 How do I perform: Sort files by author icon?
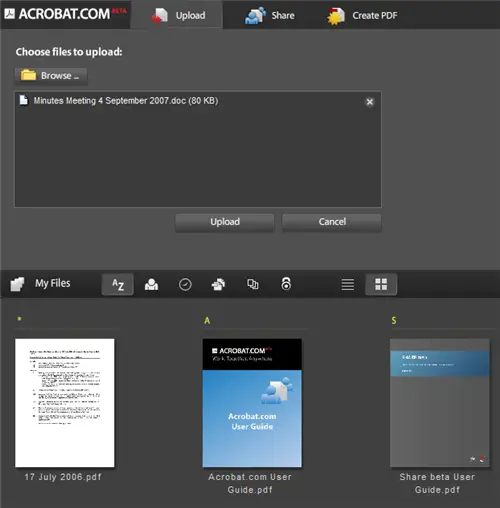[x=151, y=284]
